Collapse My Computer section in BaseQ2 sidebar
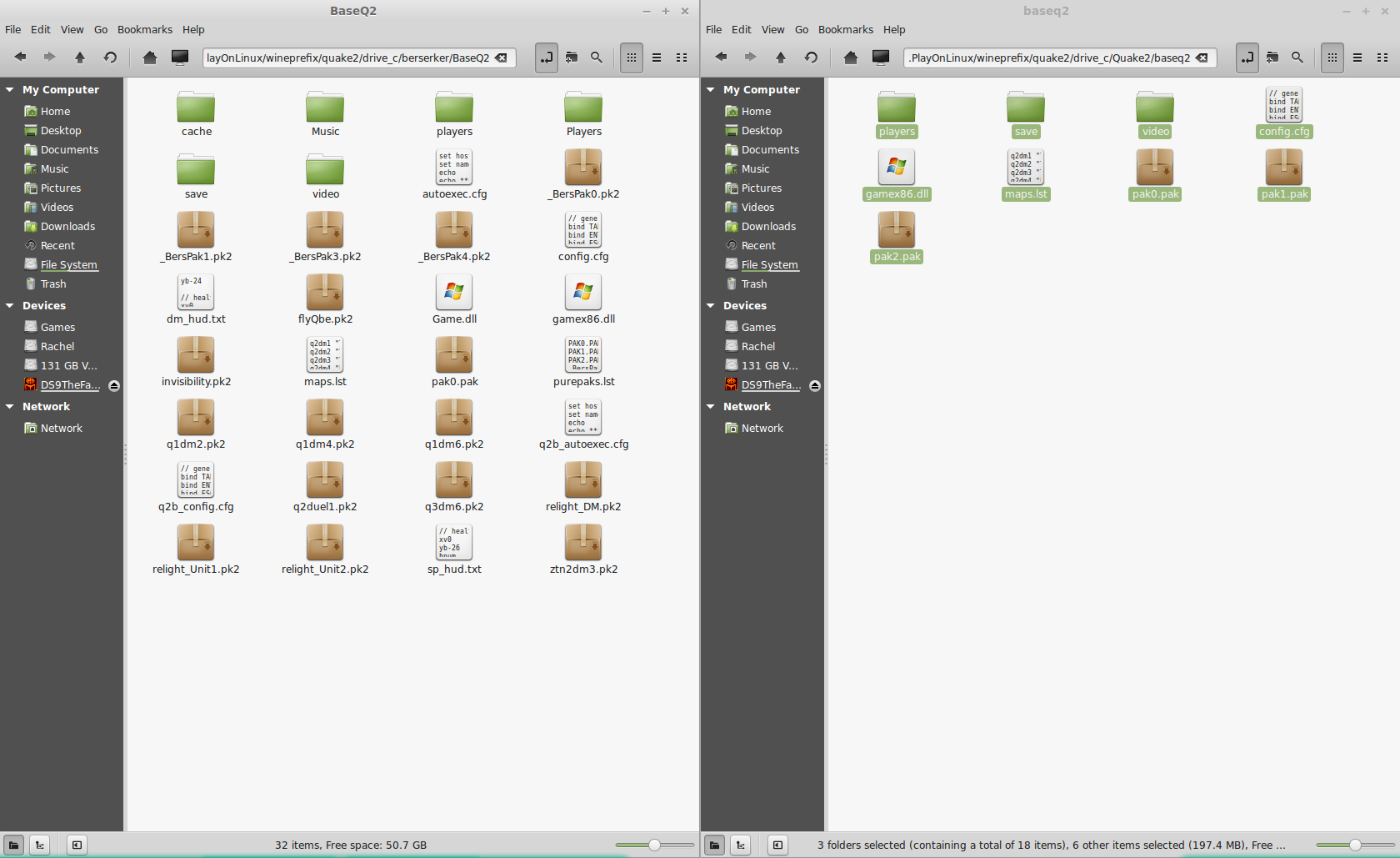1400x858 pixels. pyautogui.click(x=10, y=89)
